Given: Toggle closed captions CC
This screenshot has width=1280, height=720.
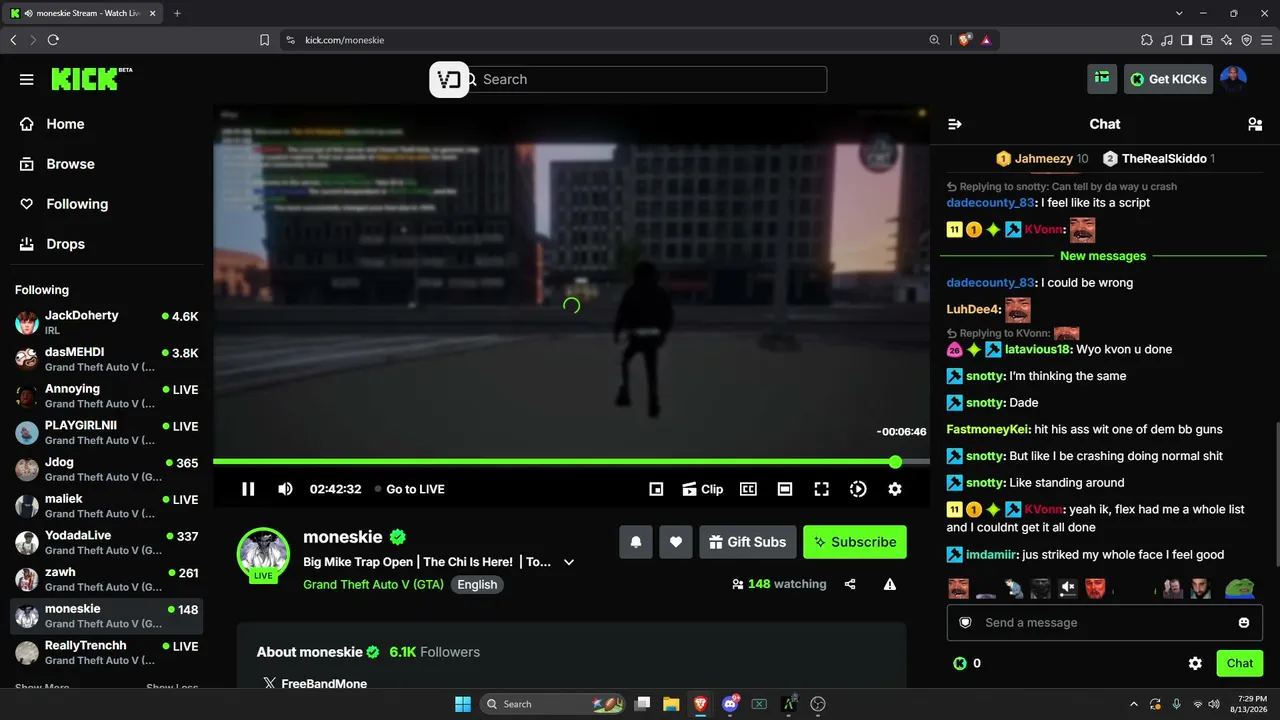Looking at the screenshot, I should coord(748,489).
